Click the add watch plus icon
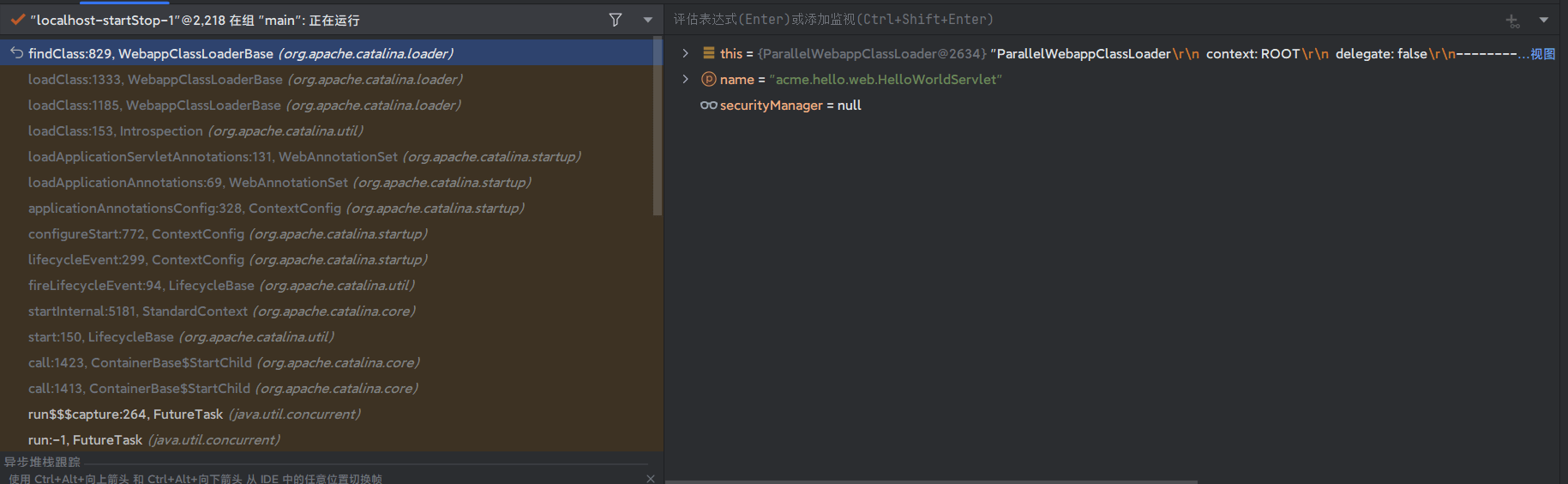Viewport: 1568px width, 484px height. click(x=1512, y=21)
